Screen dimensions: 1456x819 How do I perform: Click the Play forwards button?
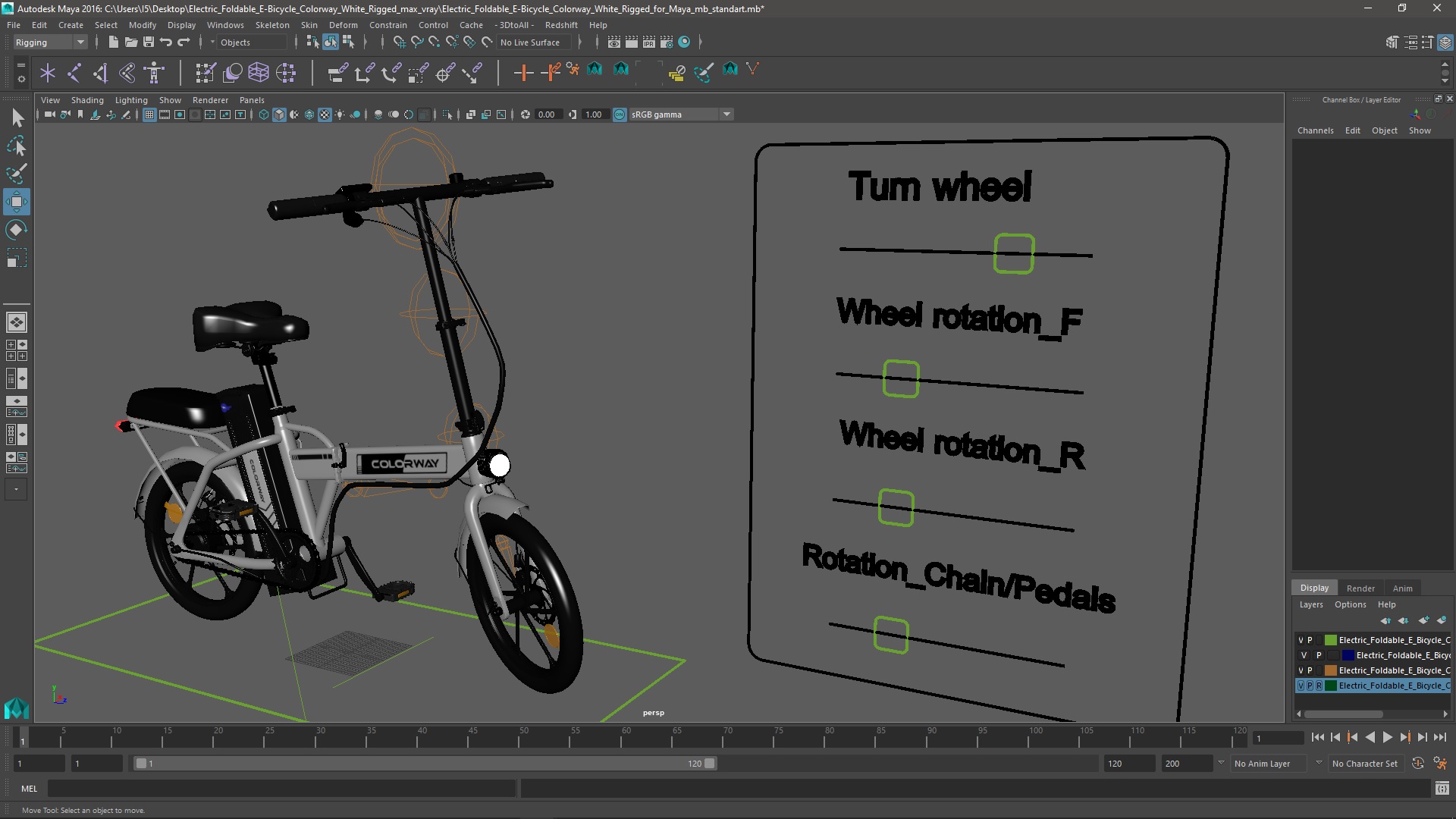1387,737
